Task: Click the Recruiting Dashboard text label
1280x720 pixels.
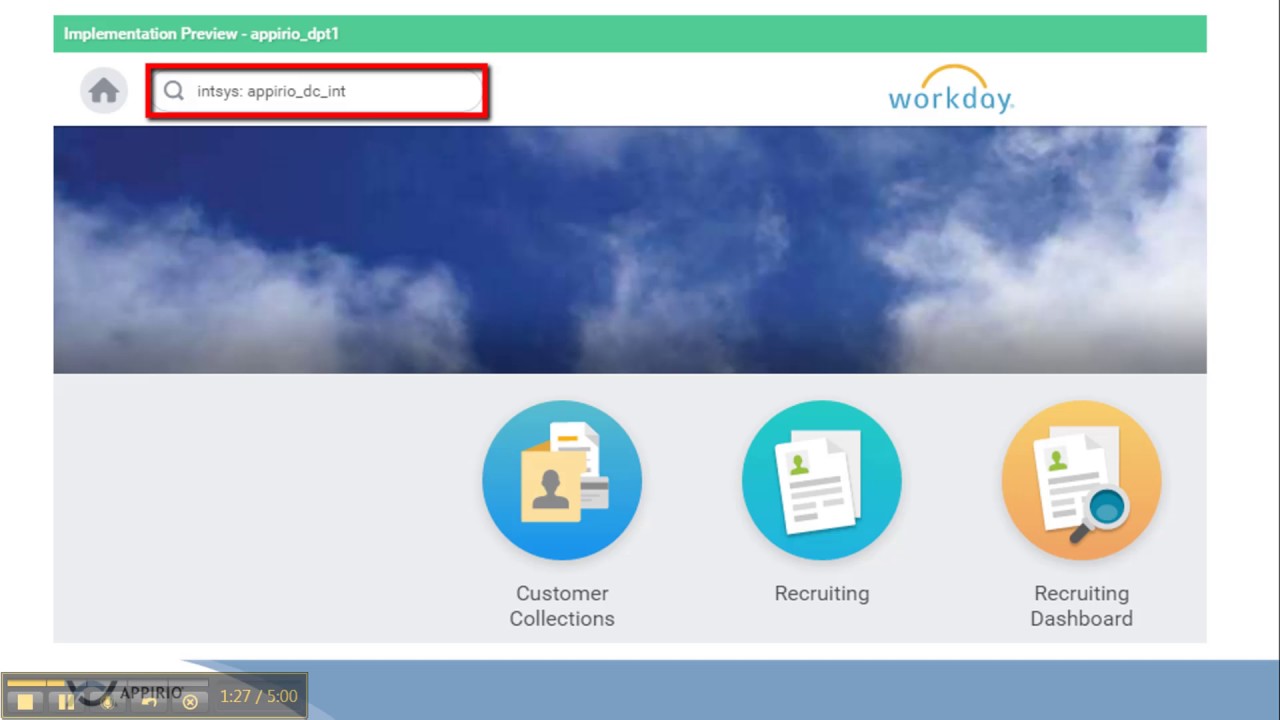Action: pyautogui.click(x=1082, y=606)
